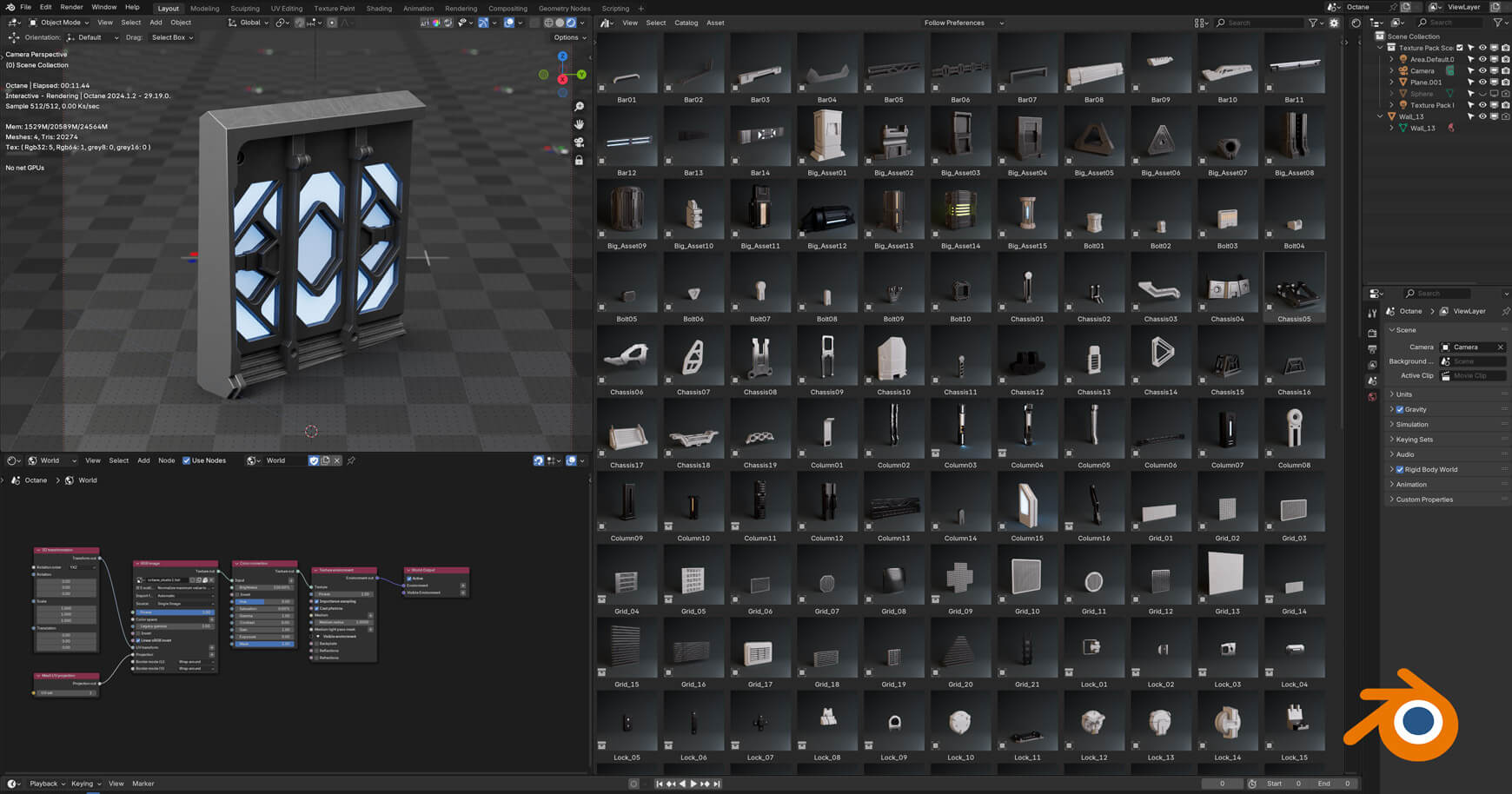
Task: Click the blue Z axis on the navigation gizmo
Action: tap(562, 56)
